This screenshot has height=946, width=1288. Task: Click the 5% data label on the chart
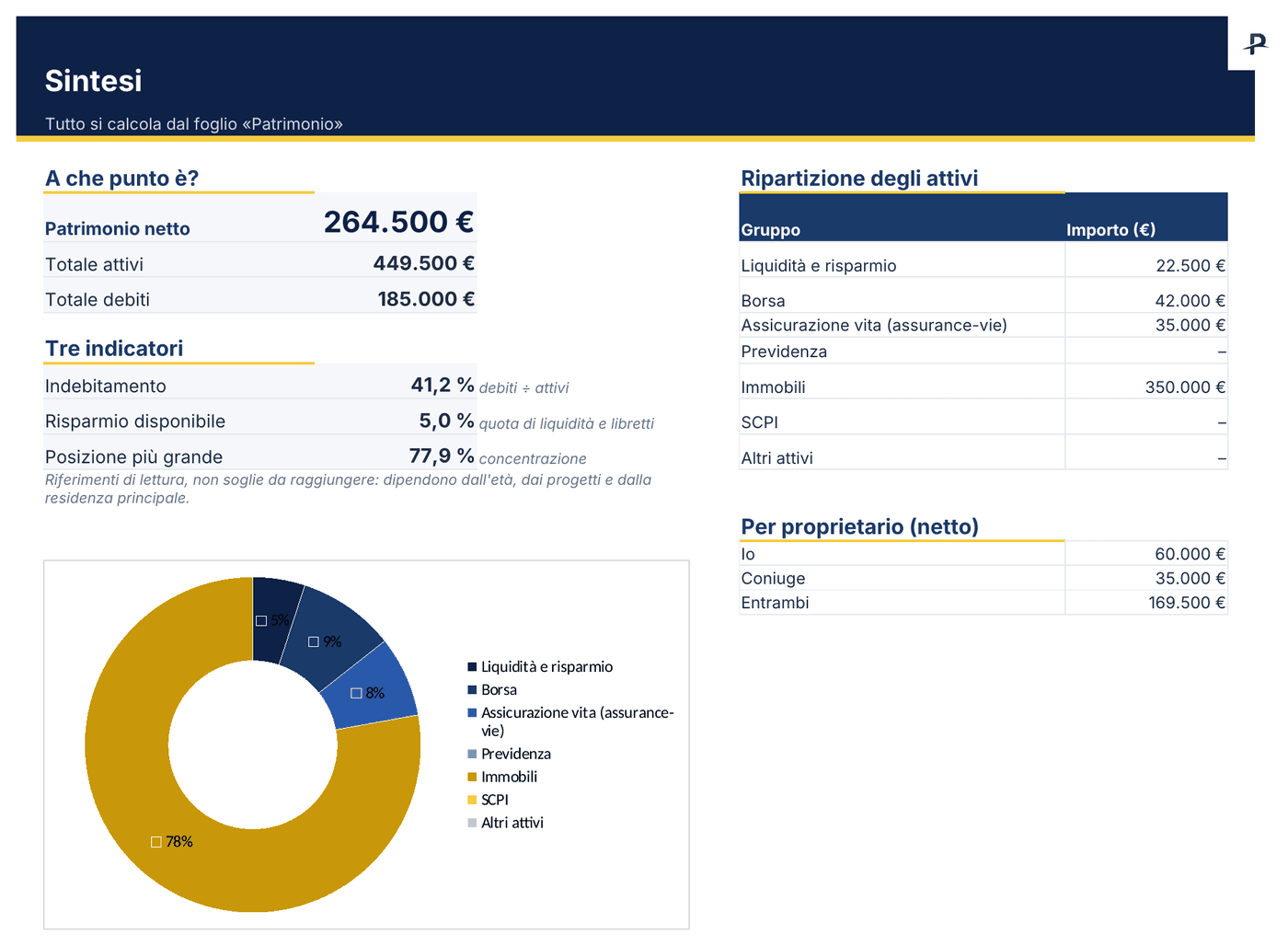(273, 620)
